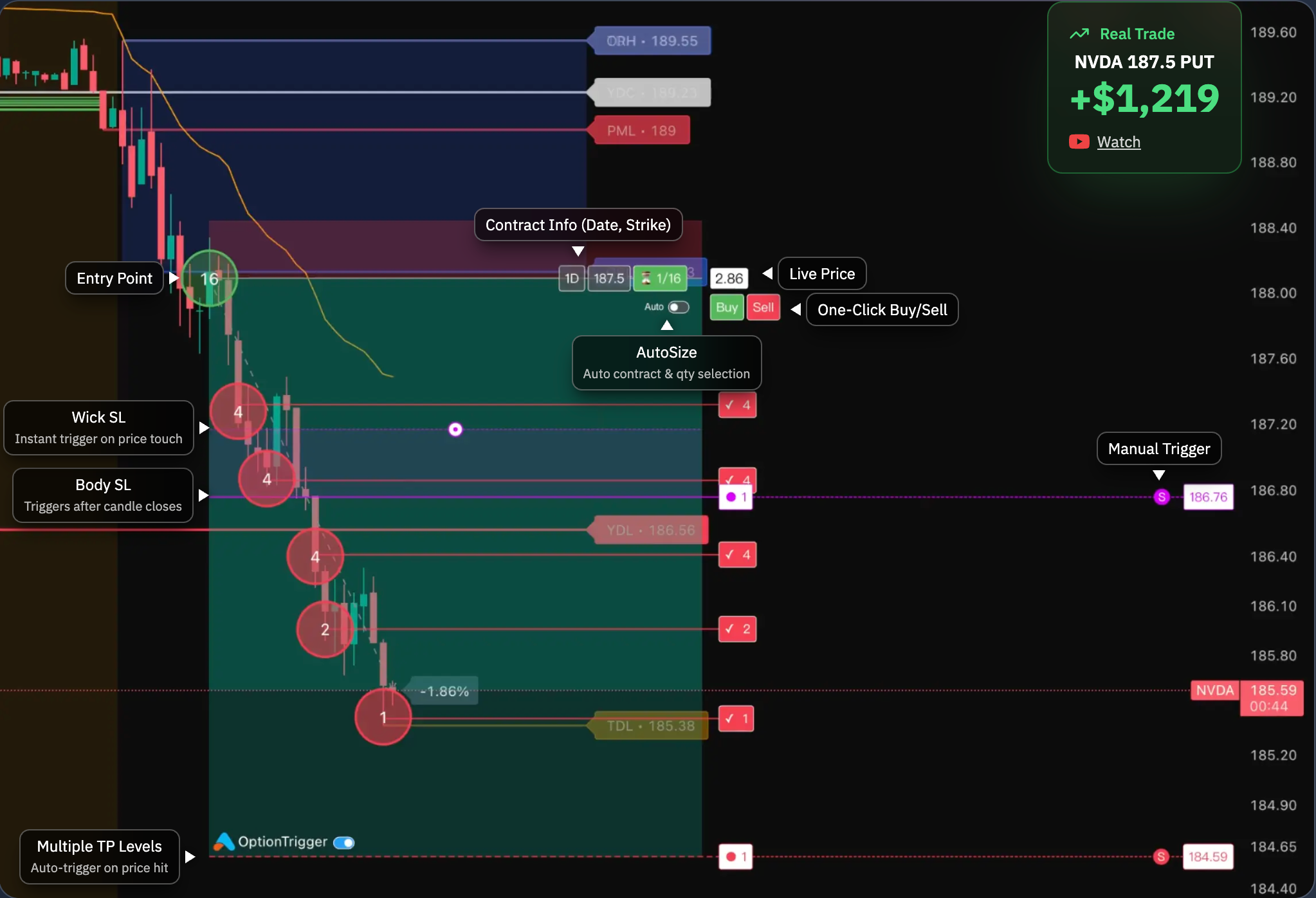Click the 186.76 trigger price tag
The height and width of the screenshot is (898, 1316).
tap(1208, 497)
